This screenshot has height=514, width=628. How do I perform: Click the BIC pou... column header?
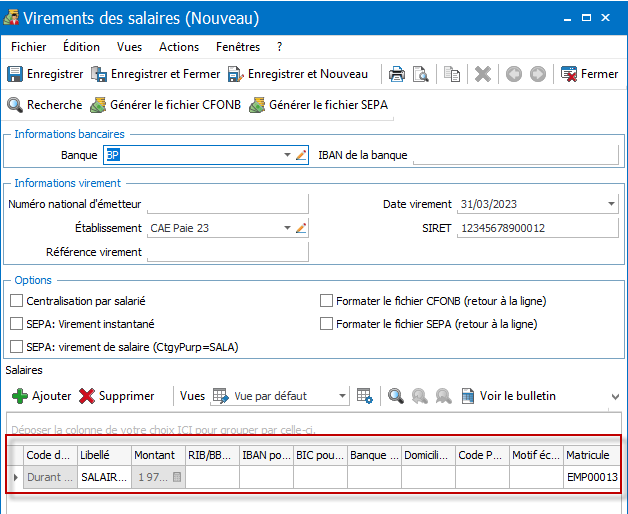320,455
